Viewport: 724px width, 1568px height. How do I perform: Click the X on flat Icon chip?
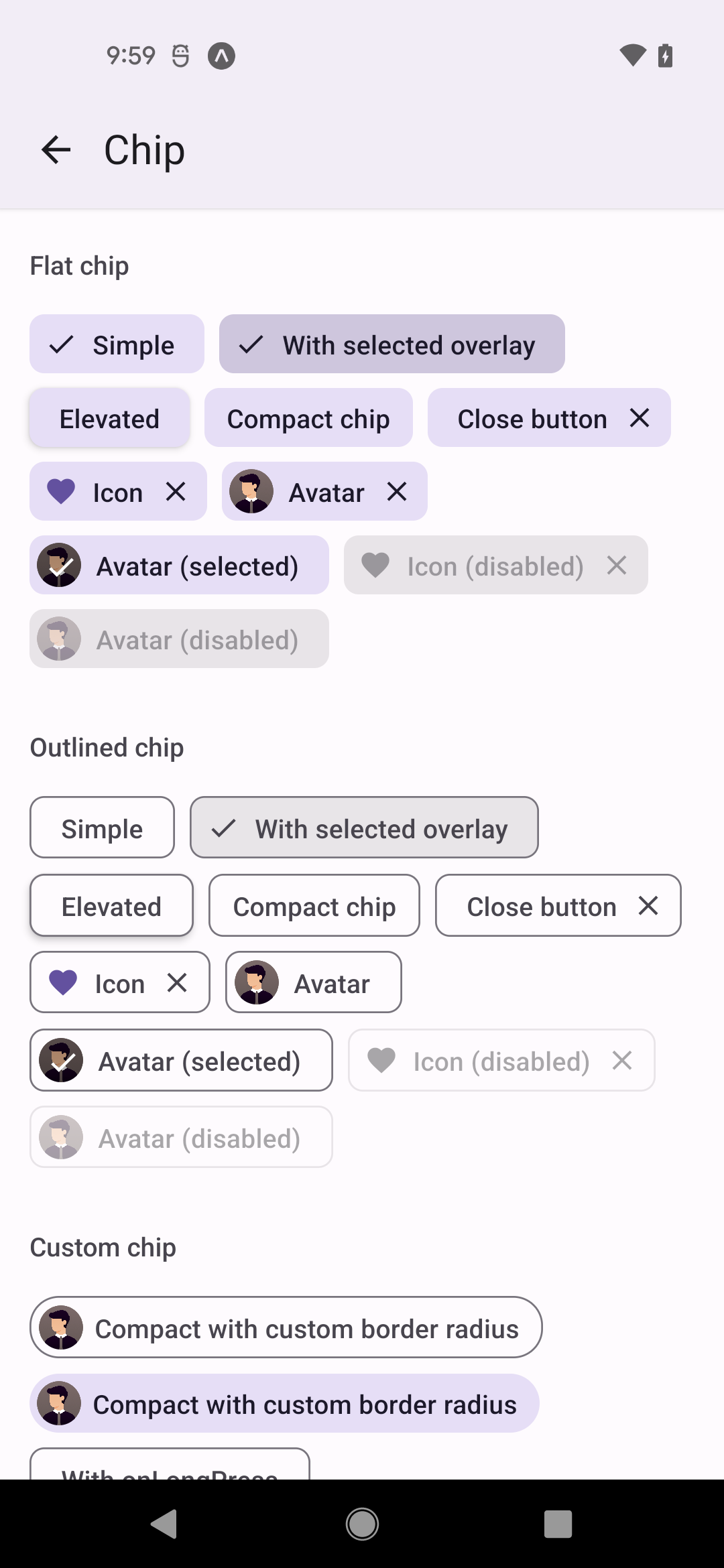coord(176,492)
